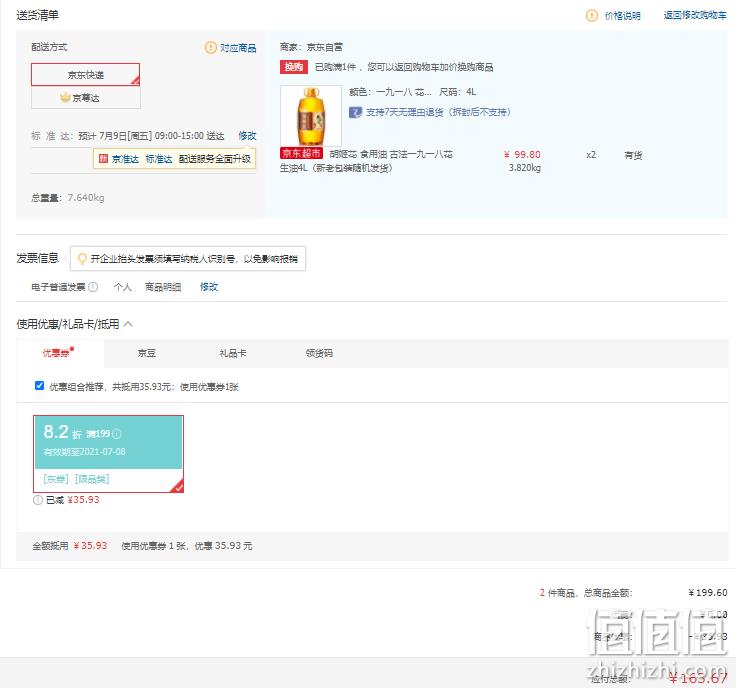This screenshot has width=736, height=688.
Task: Click the info icon before 已减 ¥35.93
Action: point(38,500)
